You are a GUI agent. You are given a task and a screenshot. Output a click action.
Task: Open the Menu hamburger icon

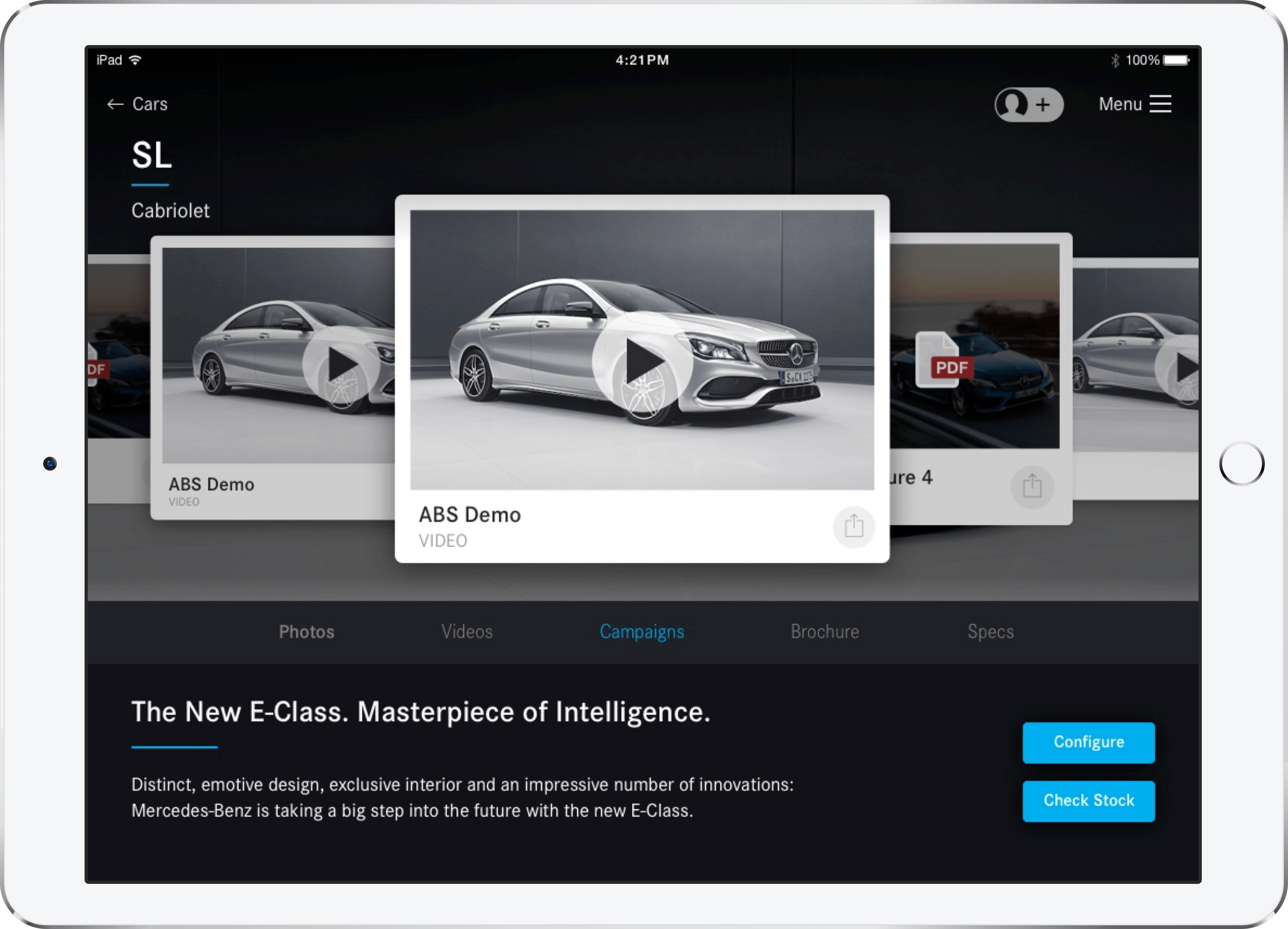[x=1160, y=104]
